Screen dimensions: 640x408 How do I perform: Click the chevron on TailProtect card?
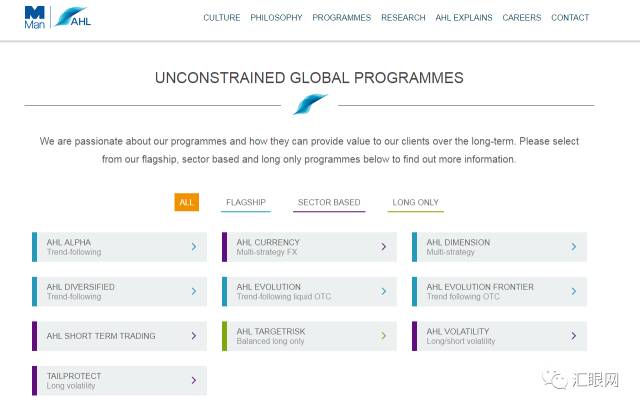193,380
